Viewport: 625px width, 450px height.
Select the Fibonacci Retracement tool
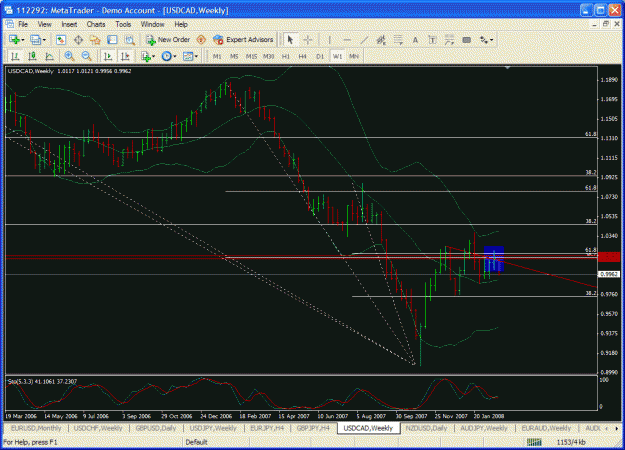398,40
